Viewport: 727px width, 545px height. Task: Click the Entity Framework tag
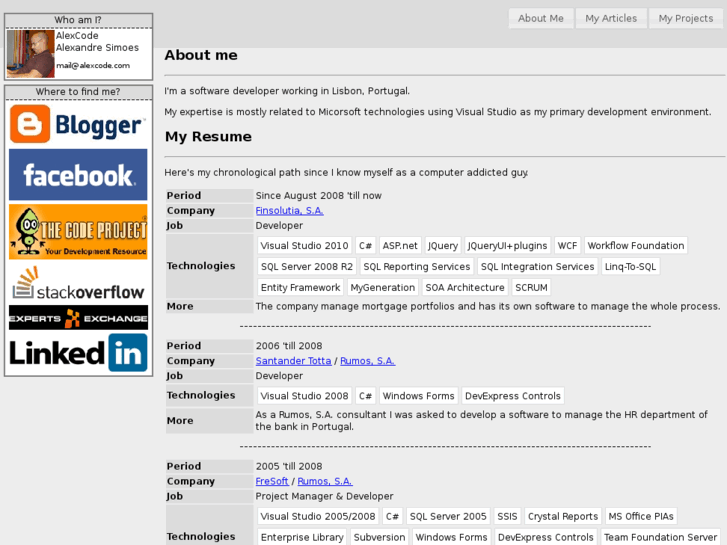click(300, 288)
